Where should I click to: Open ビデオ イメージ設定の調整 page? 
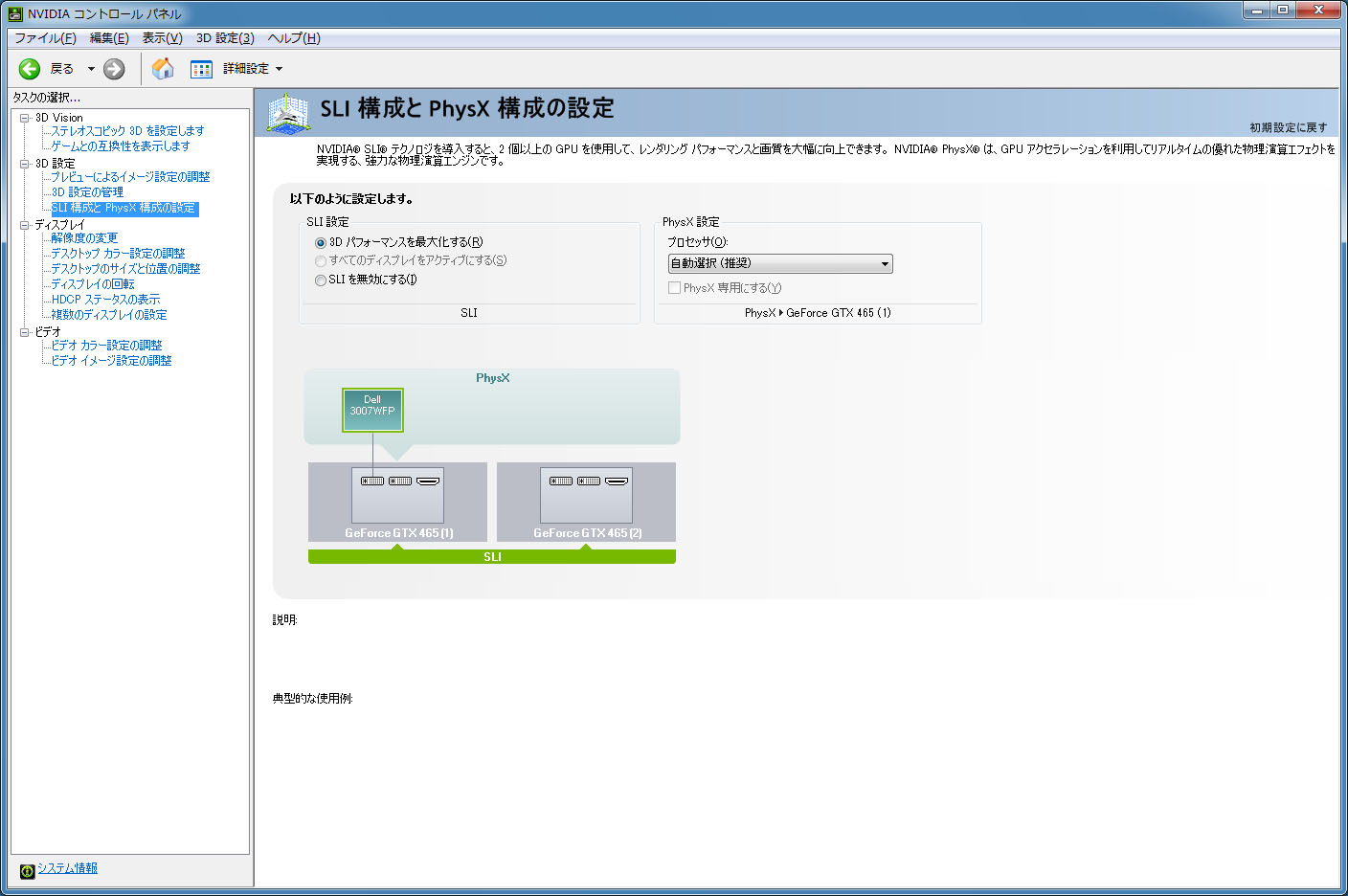coord(111,361)
